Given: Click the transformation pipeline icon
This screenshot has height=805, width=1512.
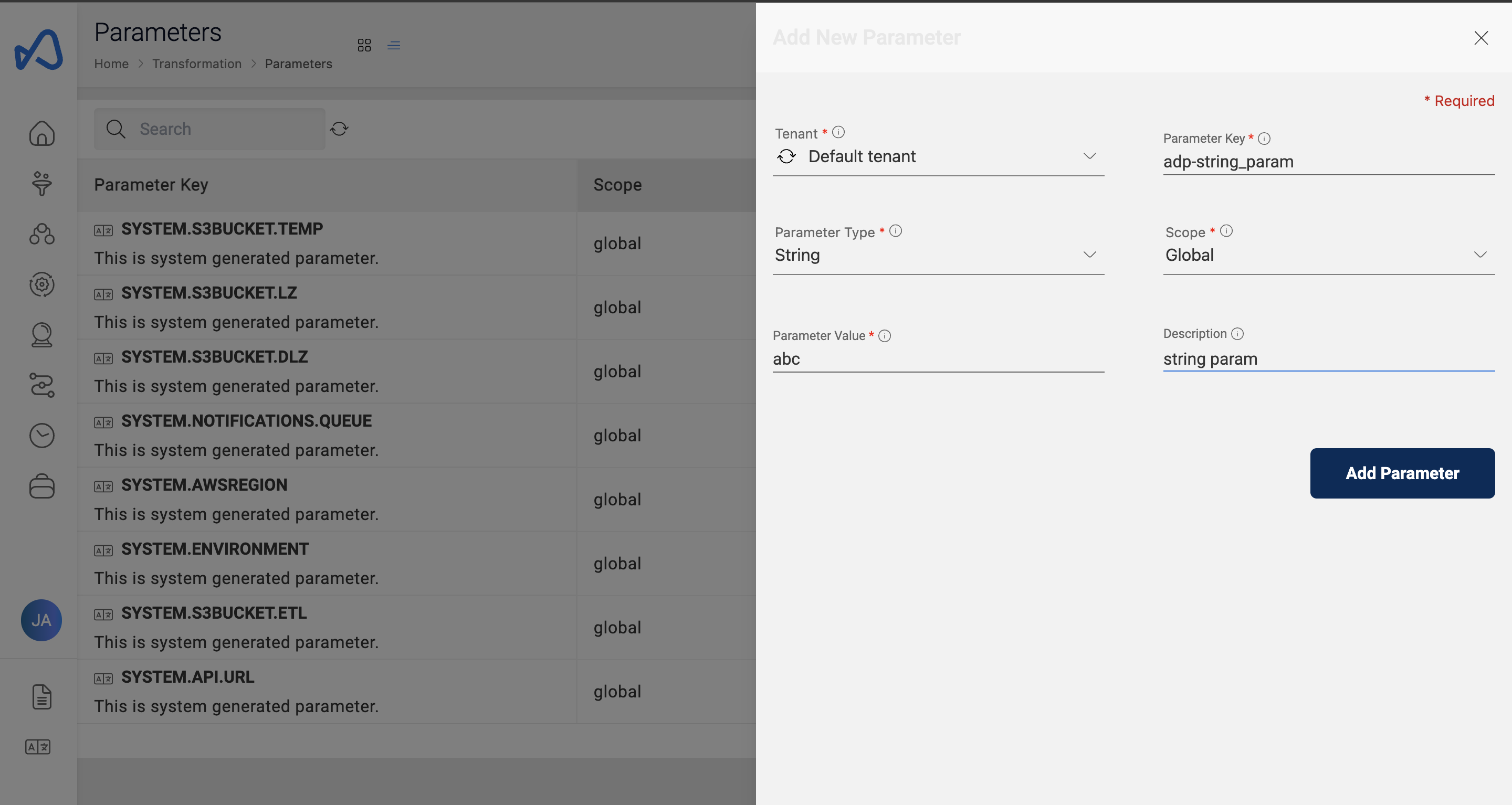Looking at the screenshot, I should 41,384.
